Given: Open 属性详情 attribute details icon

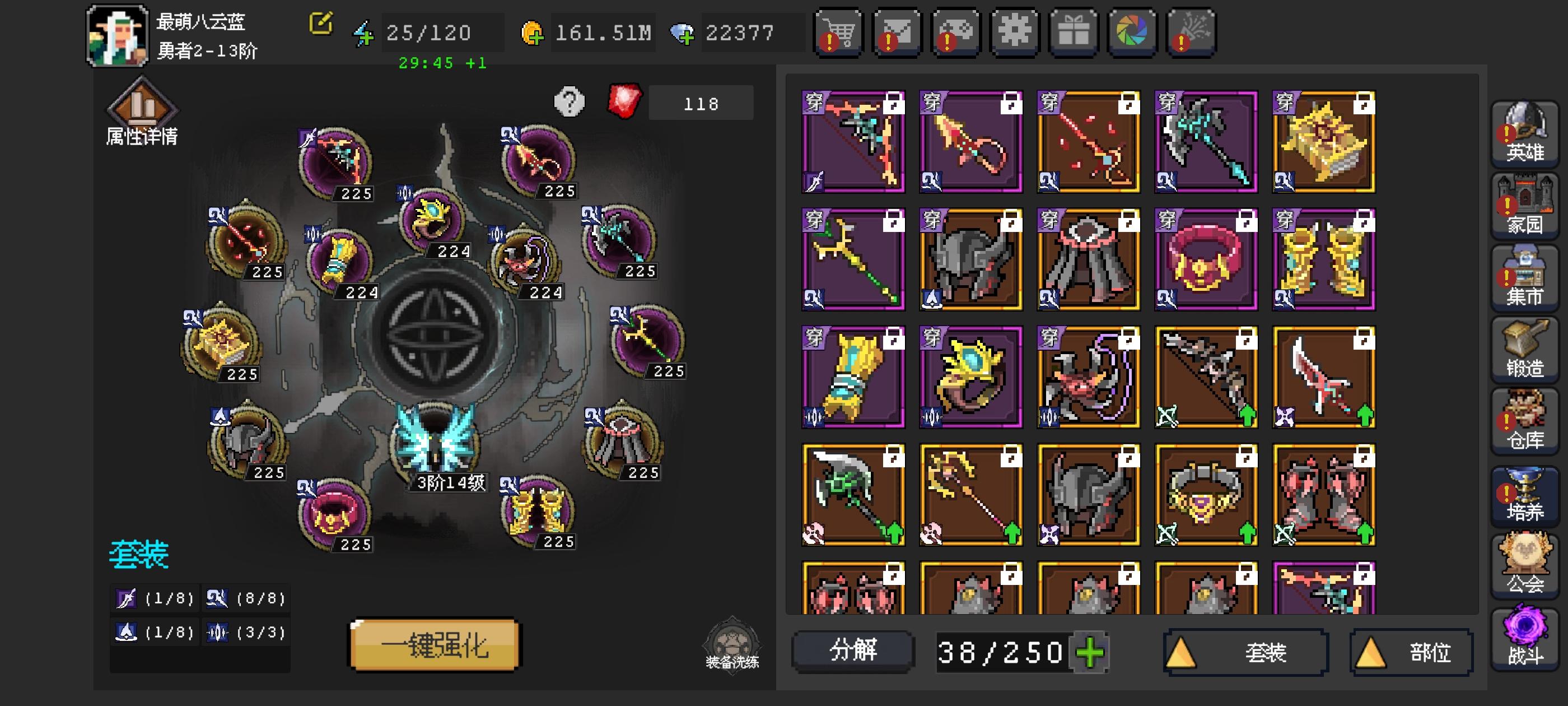Looking at the screenshot, I should tap(142, 113).
